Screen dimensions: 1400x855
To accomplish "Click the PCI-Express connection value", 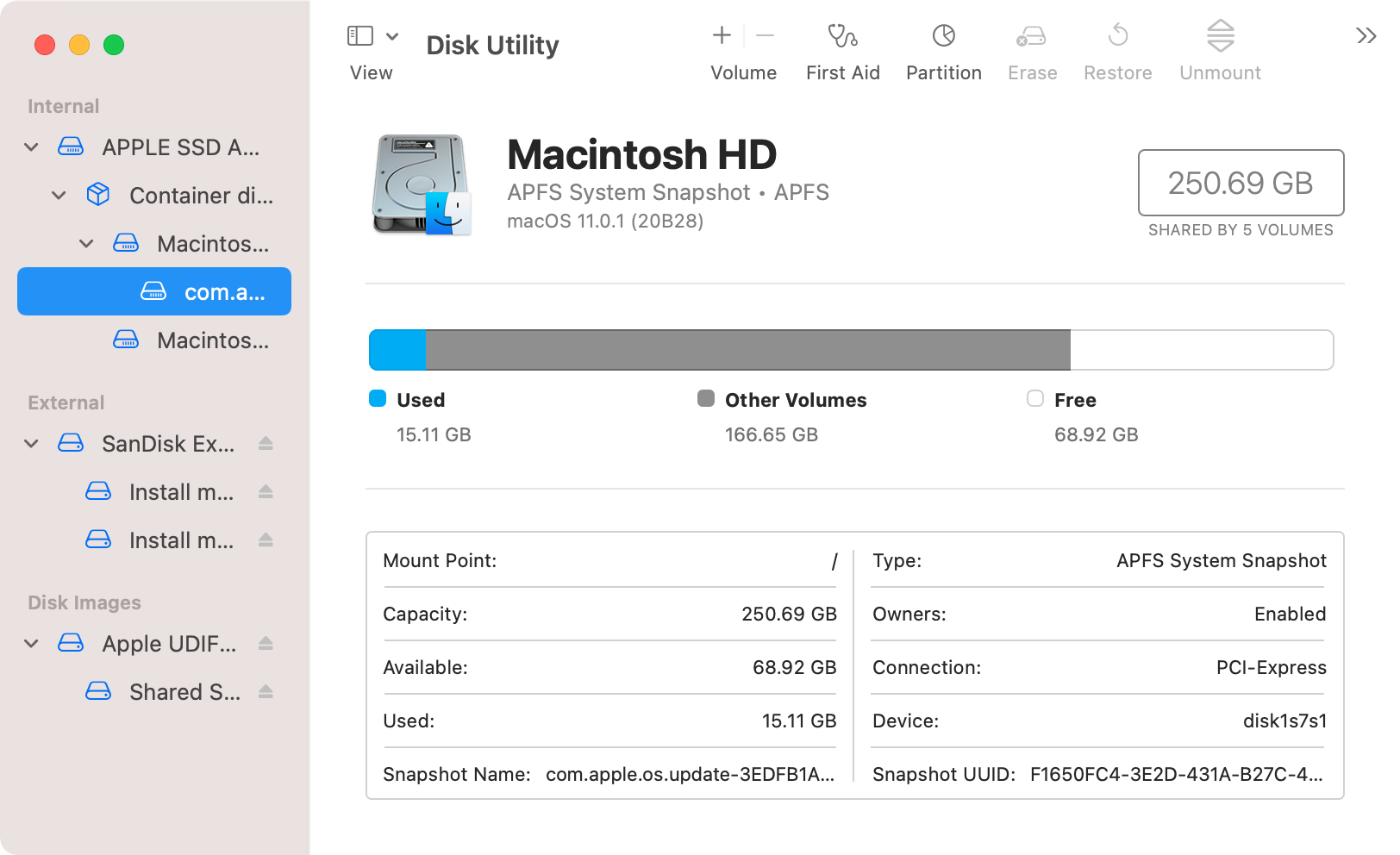I will click(x=1271, y=667).
